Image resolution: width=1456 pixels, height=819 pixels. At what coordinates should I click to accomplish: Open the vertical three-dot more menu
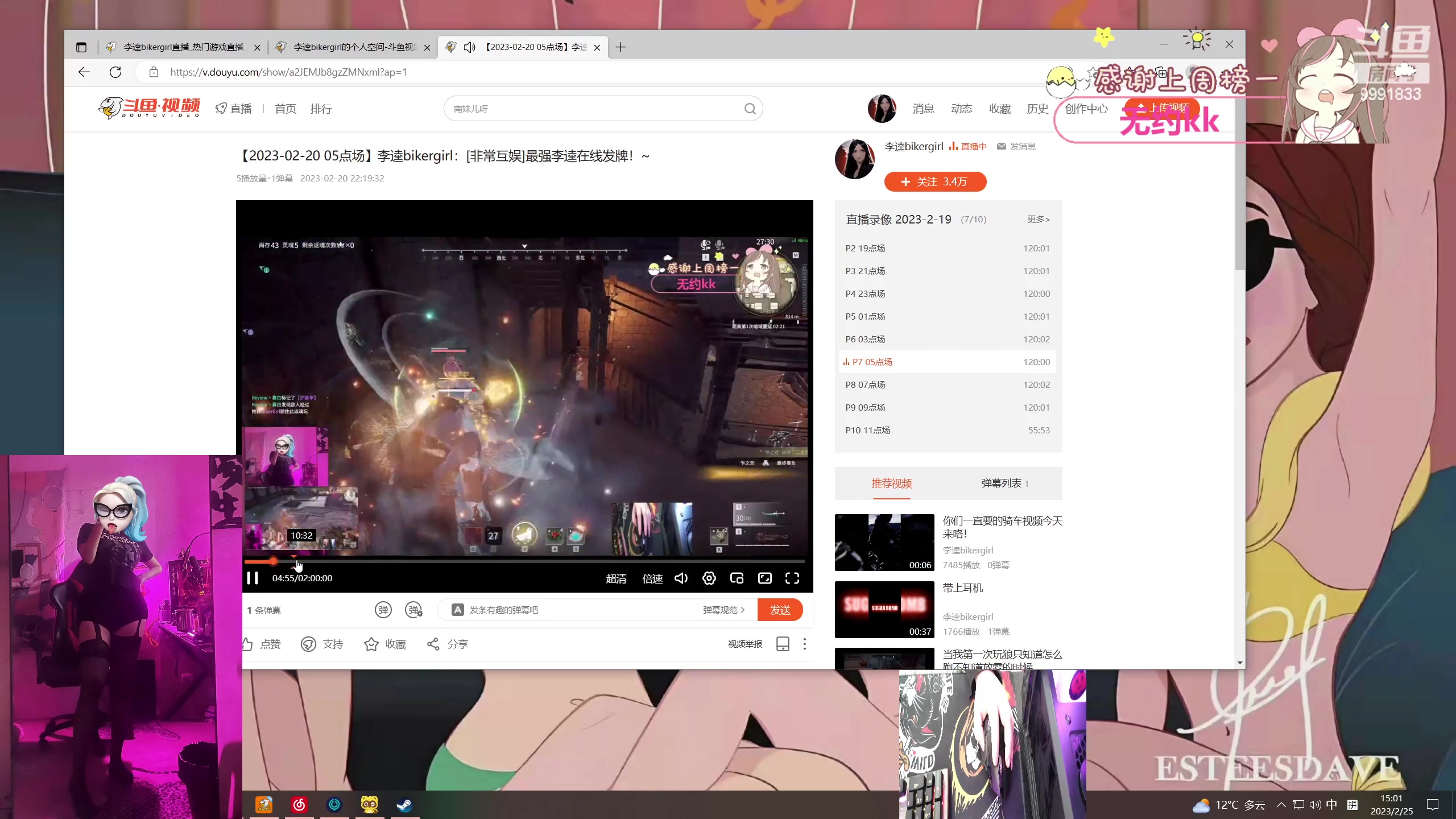(x=804, y=644)
